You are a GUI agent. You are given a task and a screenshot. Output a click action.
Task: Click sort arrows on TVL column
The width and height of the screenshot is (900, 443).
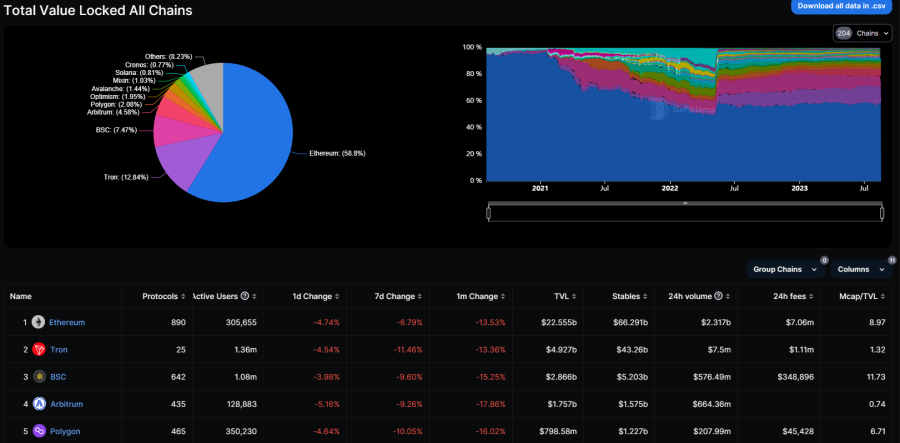[575, 297]
